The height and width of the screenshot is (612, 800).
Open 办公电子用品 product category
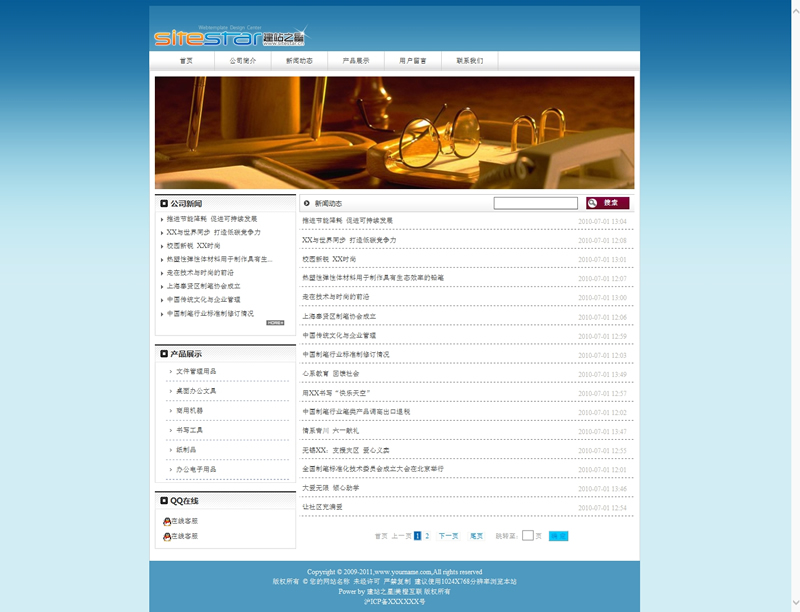coord(196,469)
